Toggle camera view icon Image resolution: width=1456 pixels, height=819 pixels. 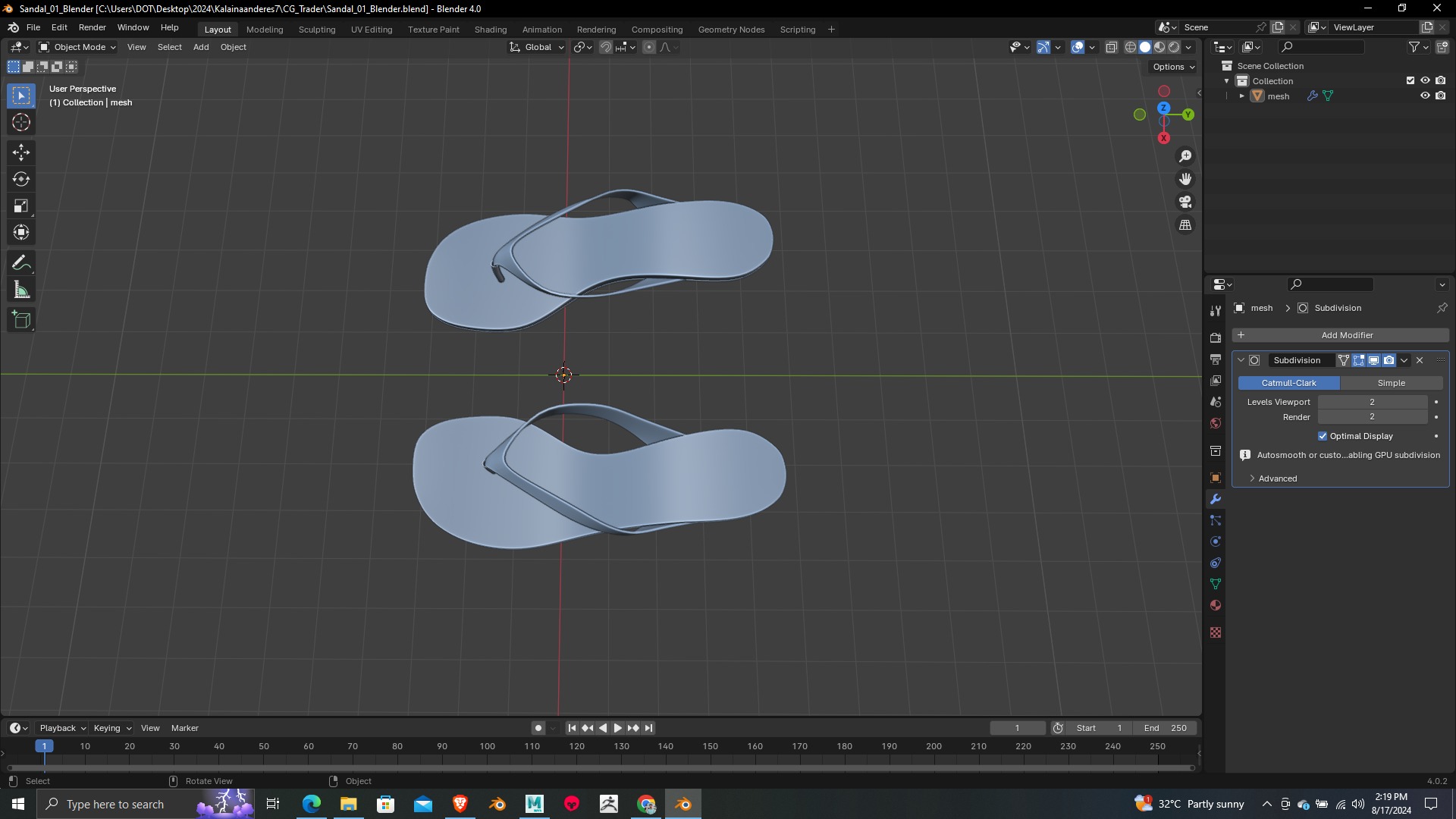(x=1185, y=202)
